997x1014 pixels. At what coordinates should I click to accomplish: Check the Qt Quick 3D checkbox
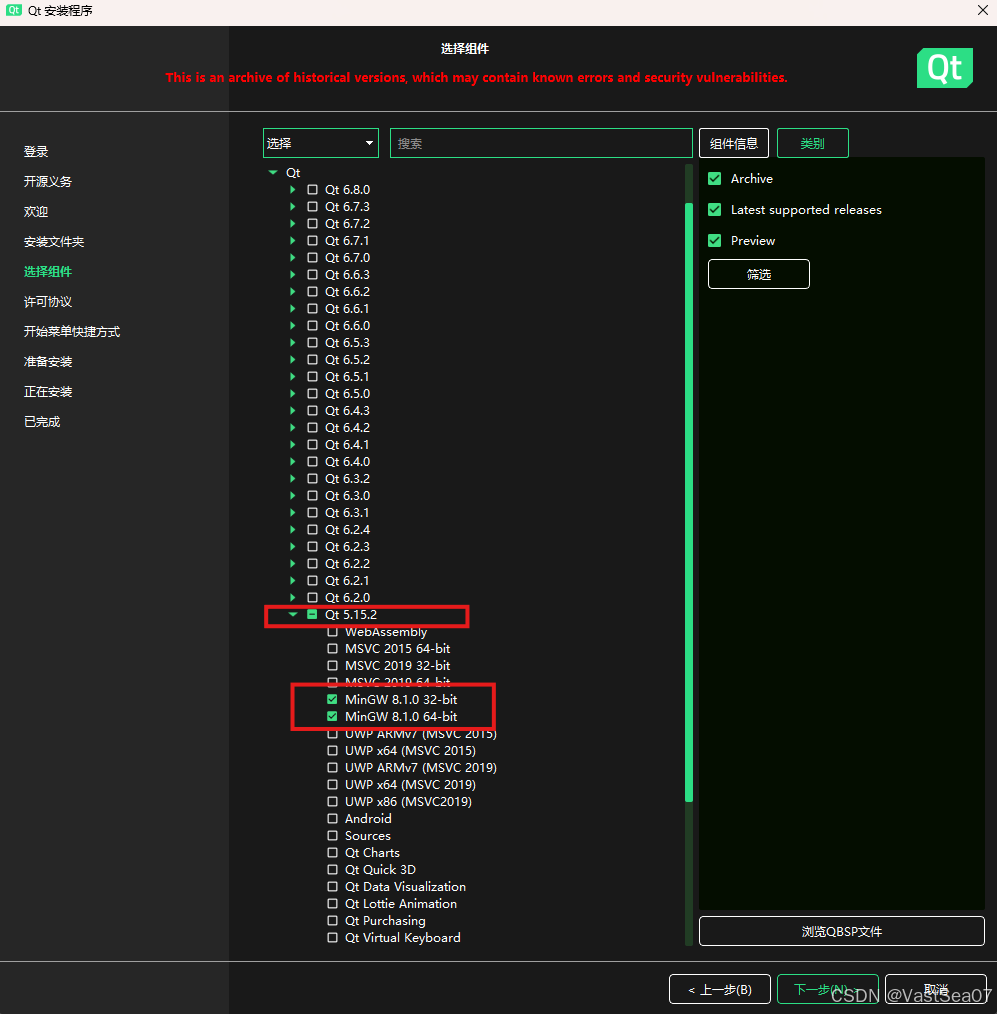click(332, 870)
